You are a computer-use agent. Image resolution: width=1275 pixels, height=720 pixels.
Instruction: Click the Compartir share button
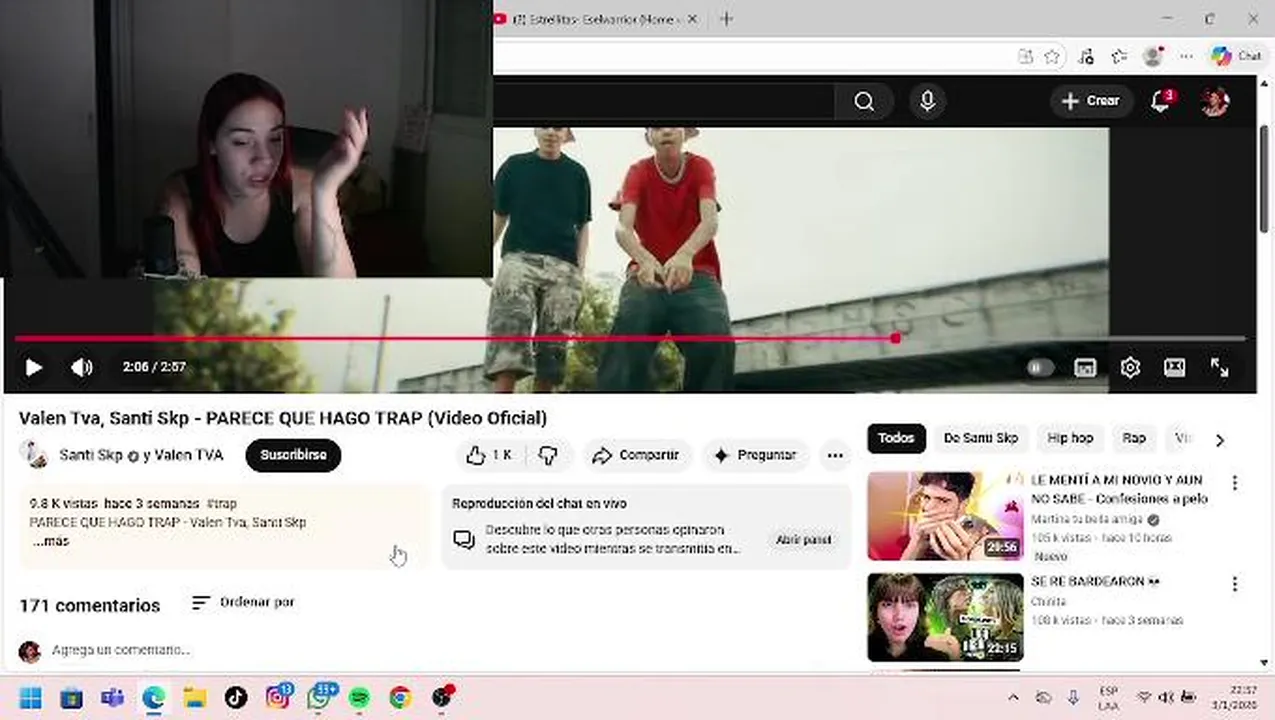(x=636, y=455)
